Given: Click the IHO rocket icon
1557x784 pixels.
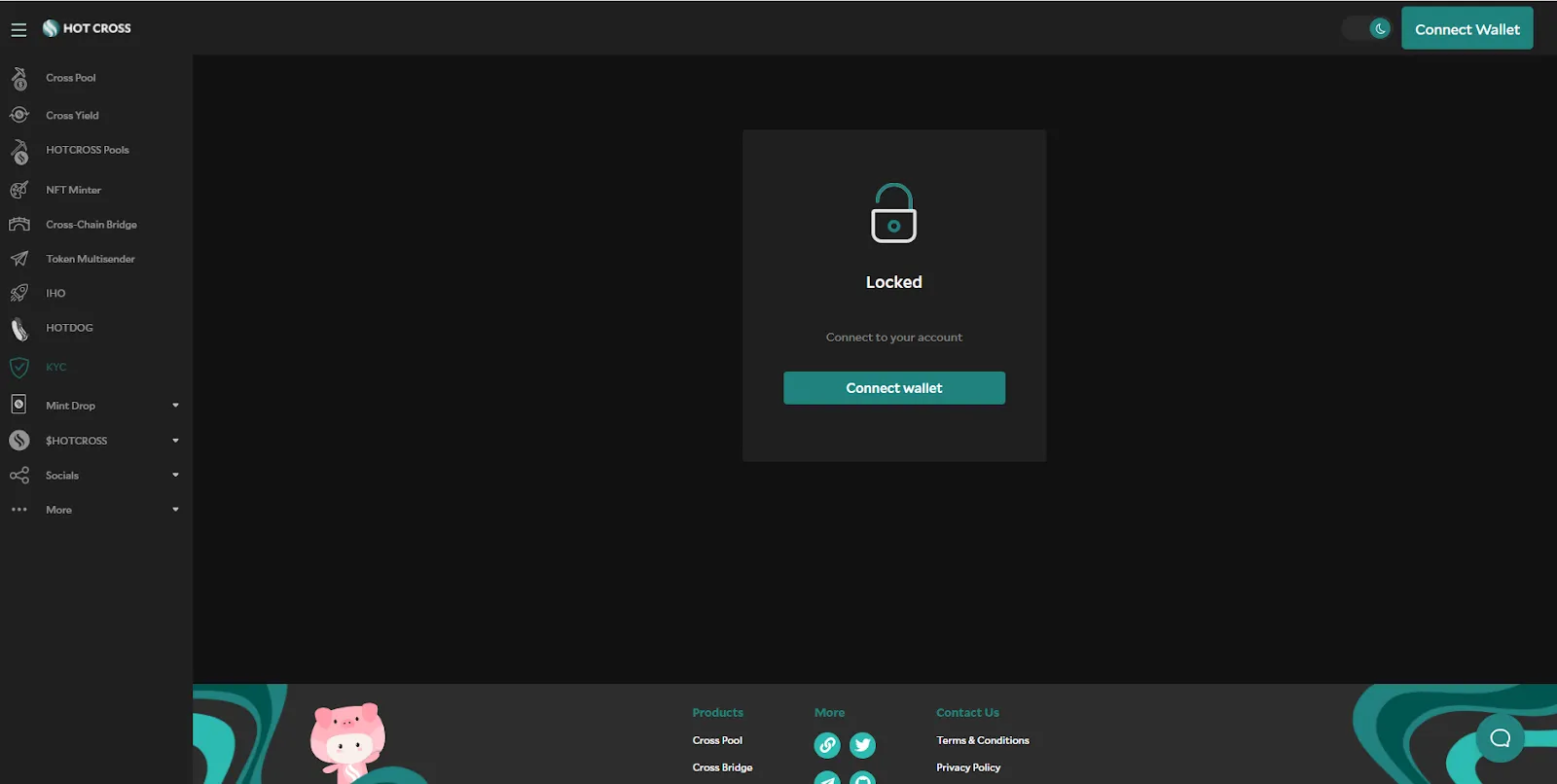Looking at the screenshot, I should tap(19, 293).
